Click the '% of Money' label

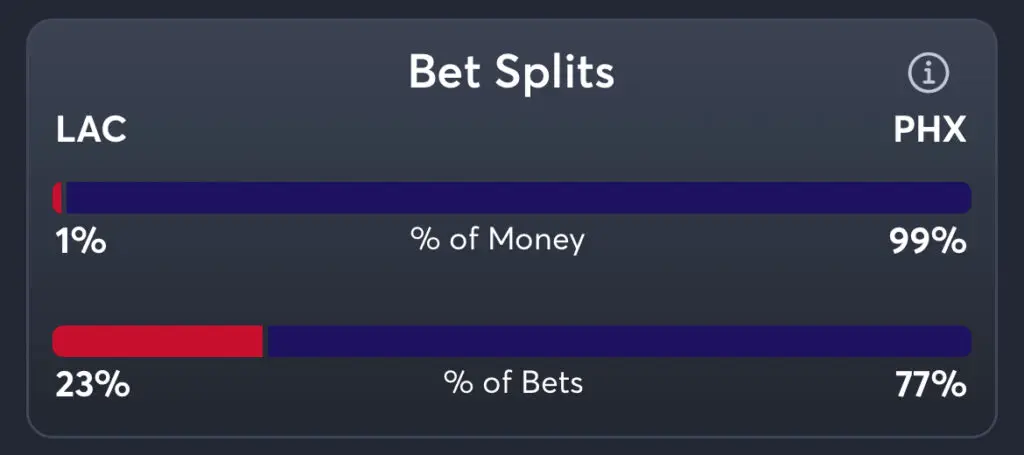pos(497,240)
